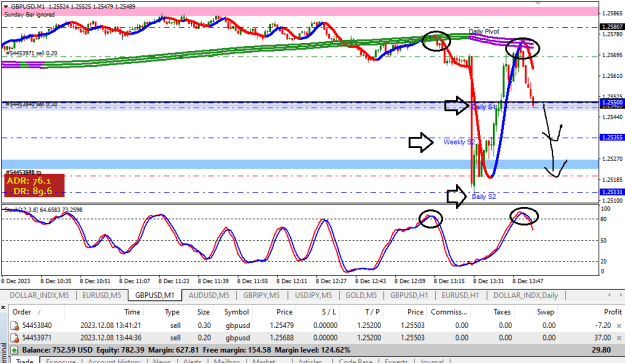This screenshot has height=363, width=625.
Task: Open the EURUSD,H1 chart tab
Action: [460, 295]
